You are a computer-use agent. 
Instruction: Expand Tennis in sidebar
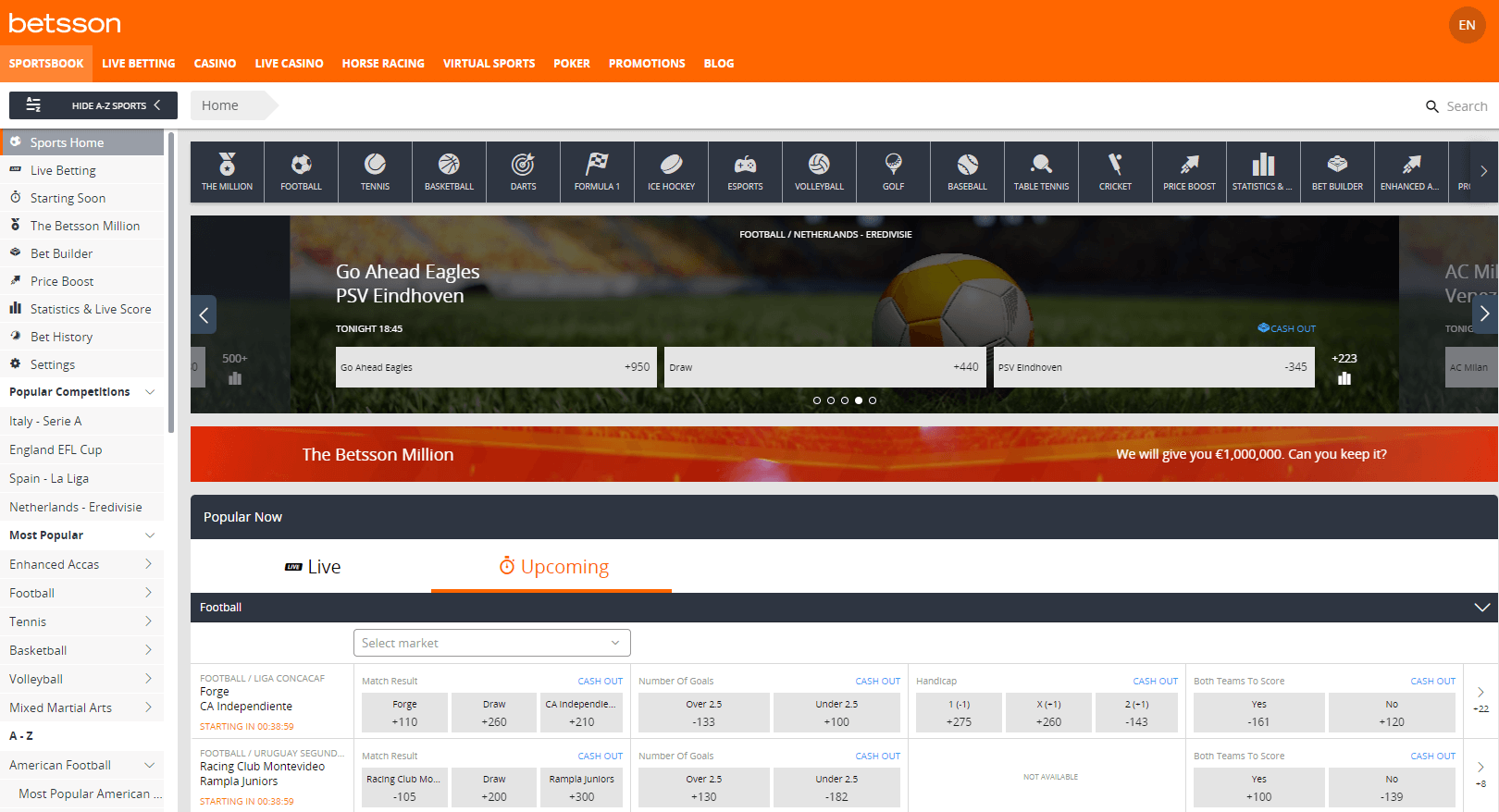[x=148, y=621]
